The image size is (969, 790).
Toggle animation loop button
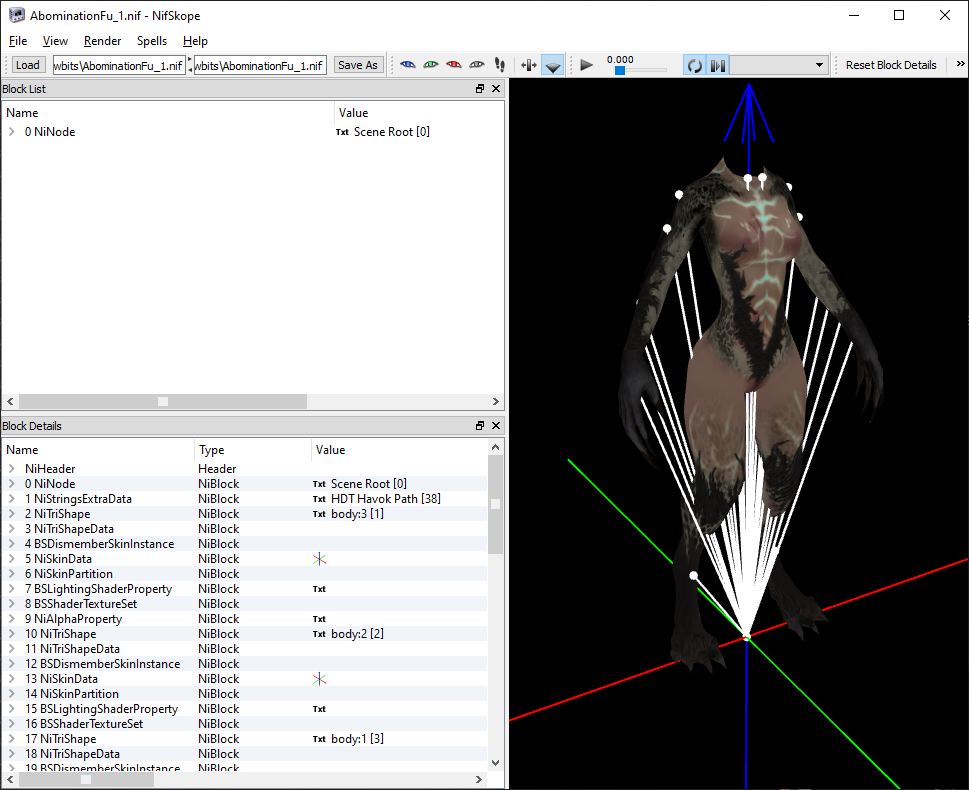tap(695, 65)
